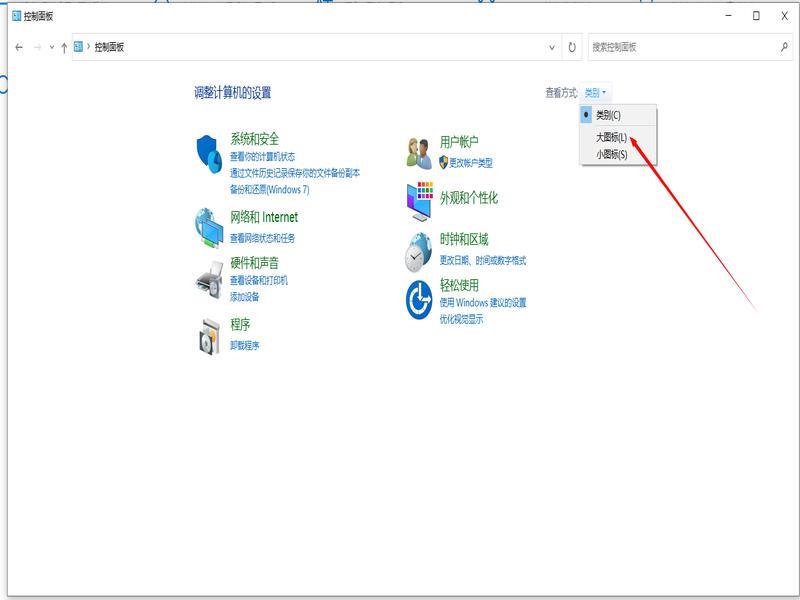Click the 轻松使用 accessibility icon
Image resolution: width=800 pixels, height=600 pixels.
(419, 300)
